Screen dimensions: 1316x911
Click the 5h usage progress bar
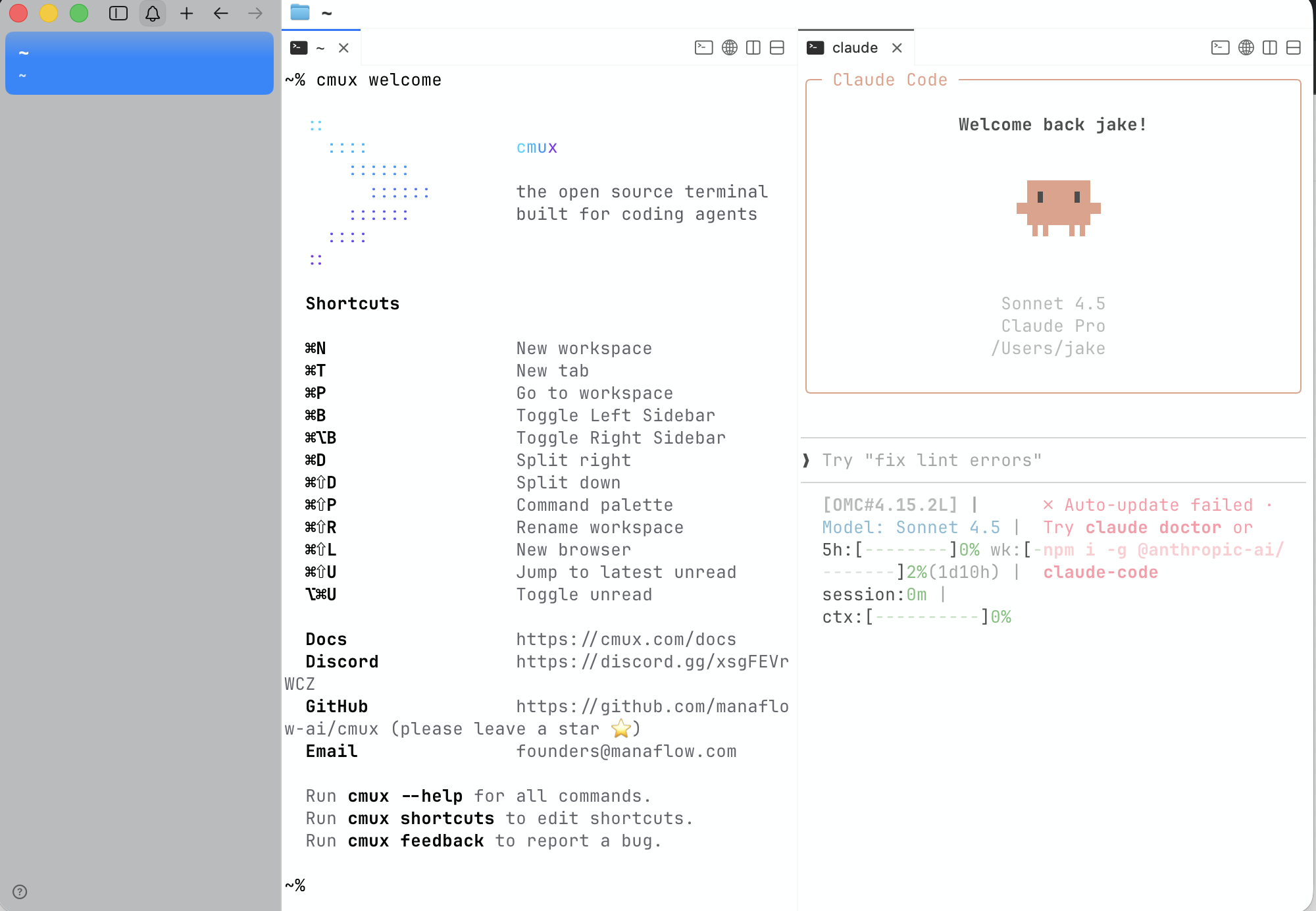point(906,550)
